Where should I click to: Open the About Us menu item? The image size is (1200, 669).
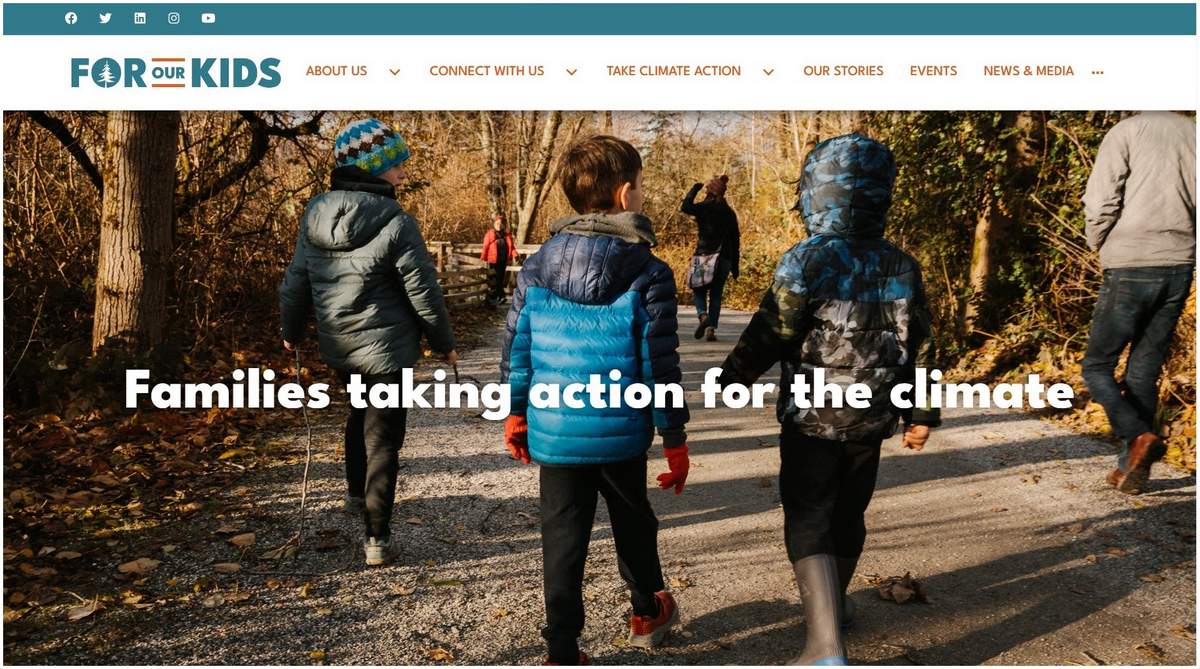pyautogui.click(x=336, y=71)
